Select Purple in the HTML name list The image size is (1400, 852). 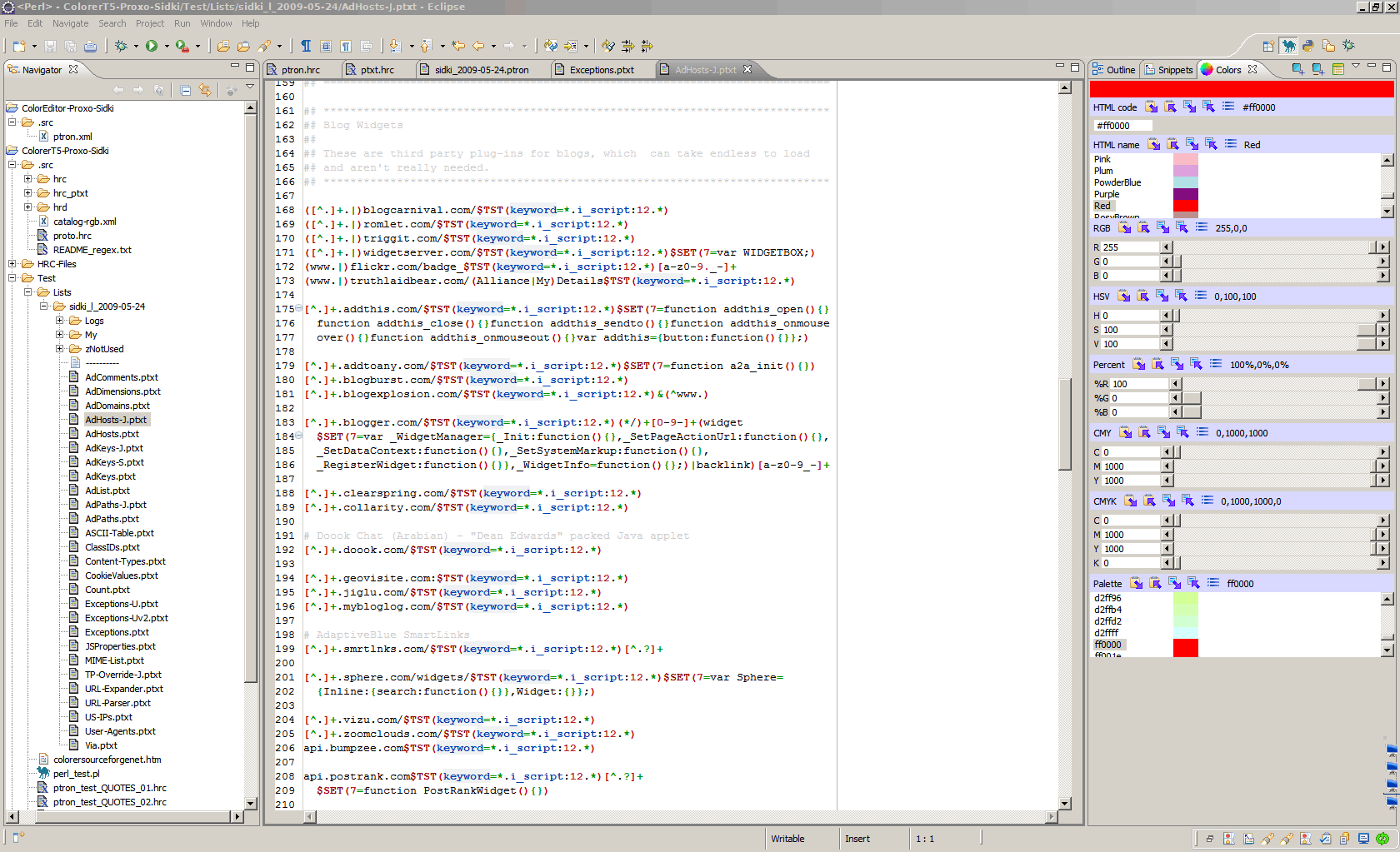[1107, 194]
